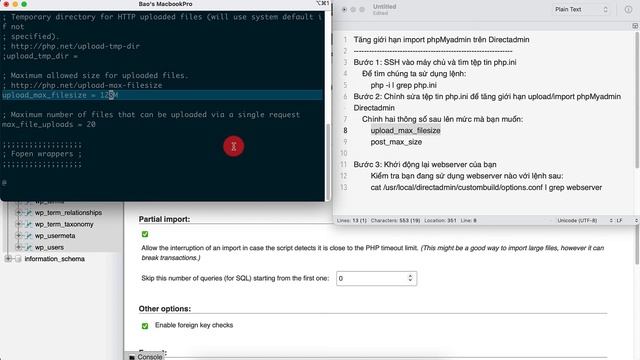Open the Plain Text language dropdown

coord(581,9)
